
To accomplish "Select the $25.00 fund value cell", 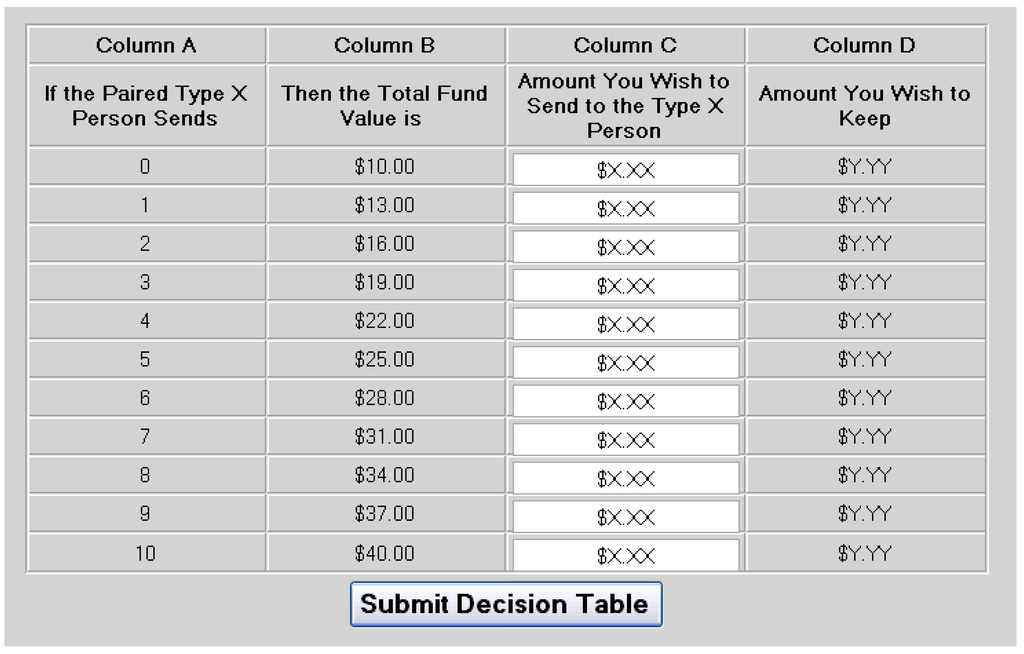I will coord(385,359).
